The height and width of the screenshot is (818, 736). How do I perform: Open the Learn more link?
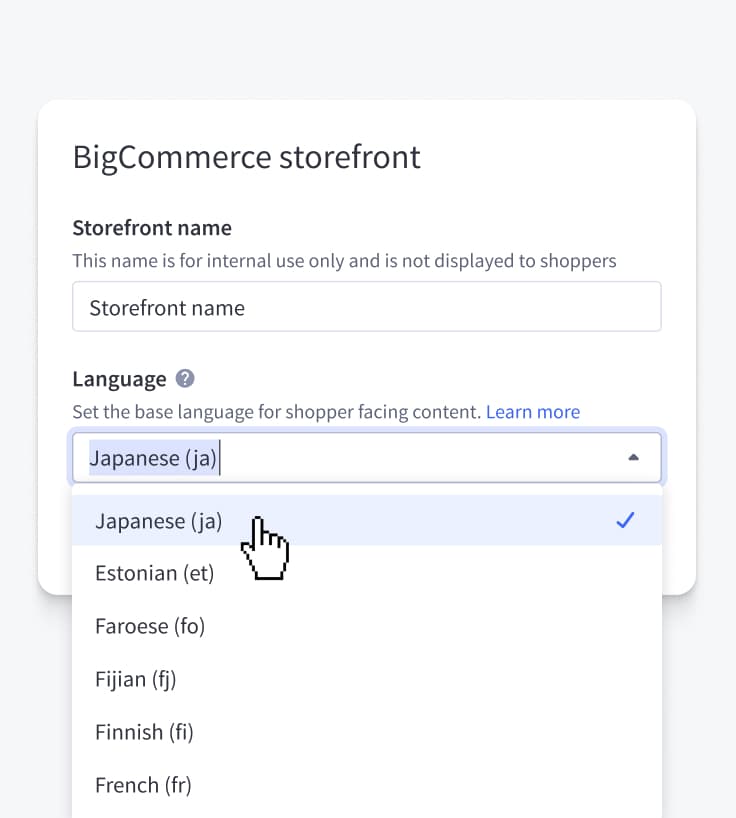tap(532, 412)
